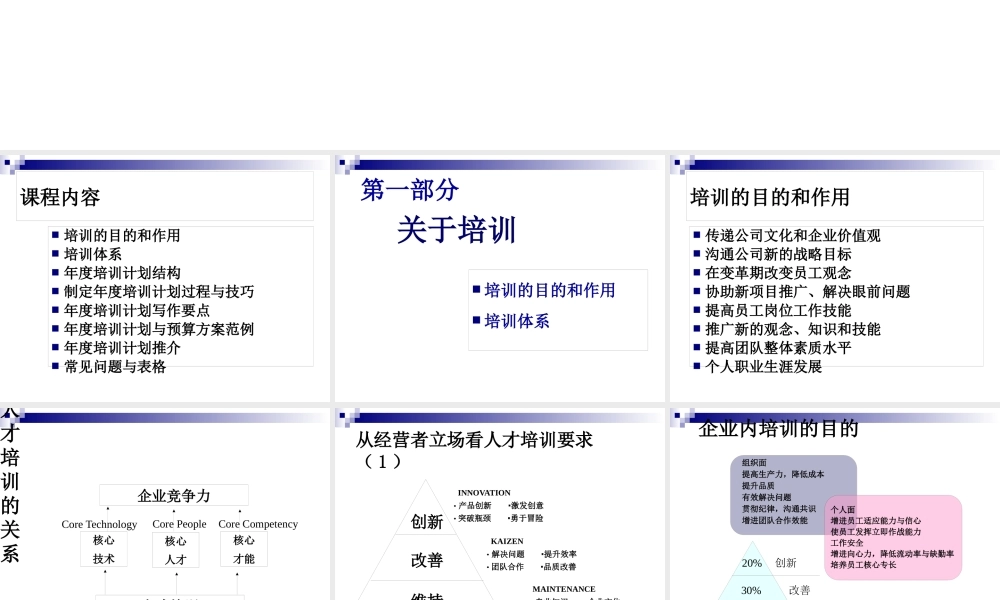
Task: Click the 提升效率 item
Action: coord(559,554)
